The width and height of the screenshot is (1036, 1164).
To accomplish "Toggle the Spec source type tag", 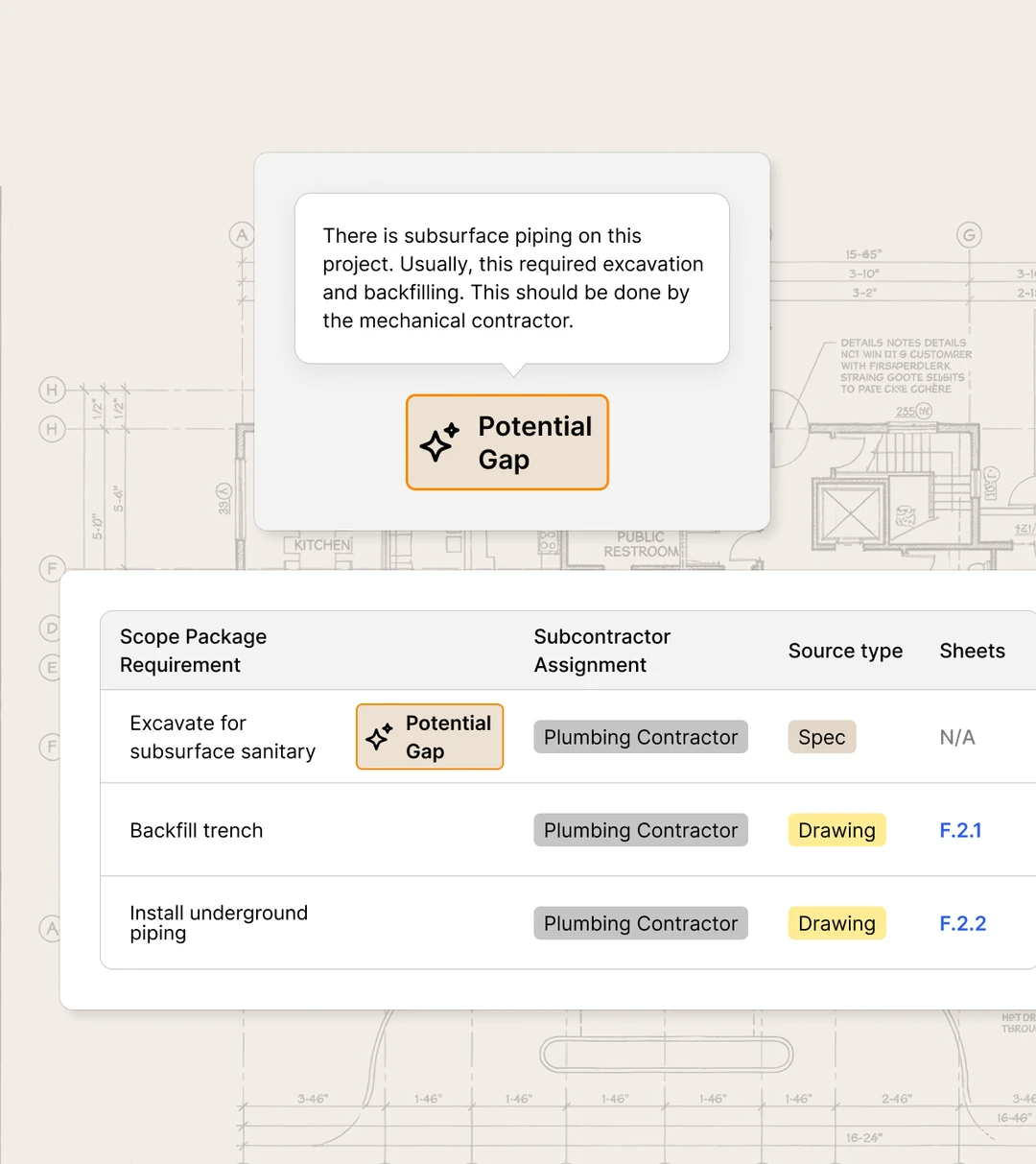I will click(821, 737).
